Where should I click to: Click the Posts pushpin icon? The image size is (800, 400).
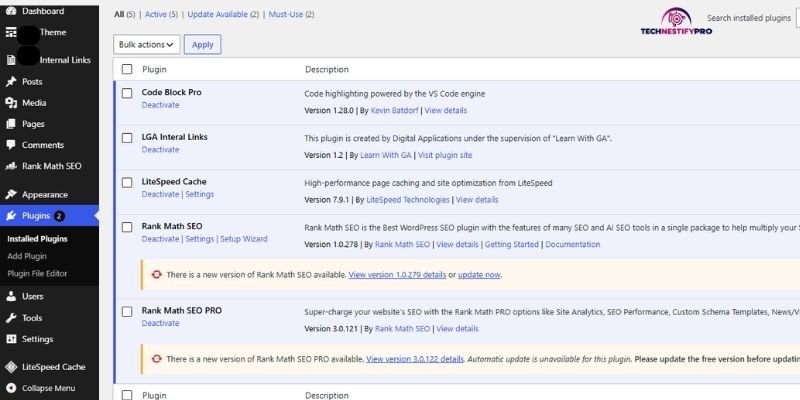[x=11, y=82]
